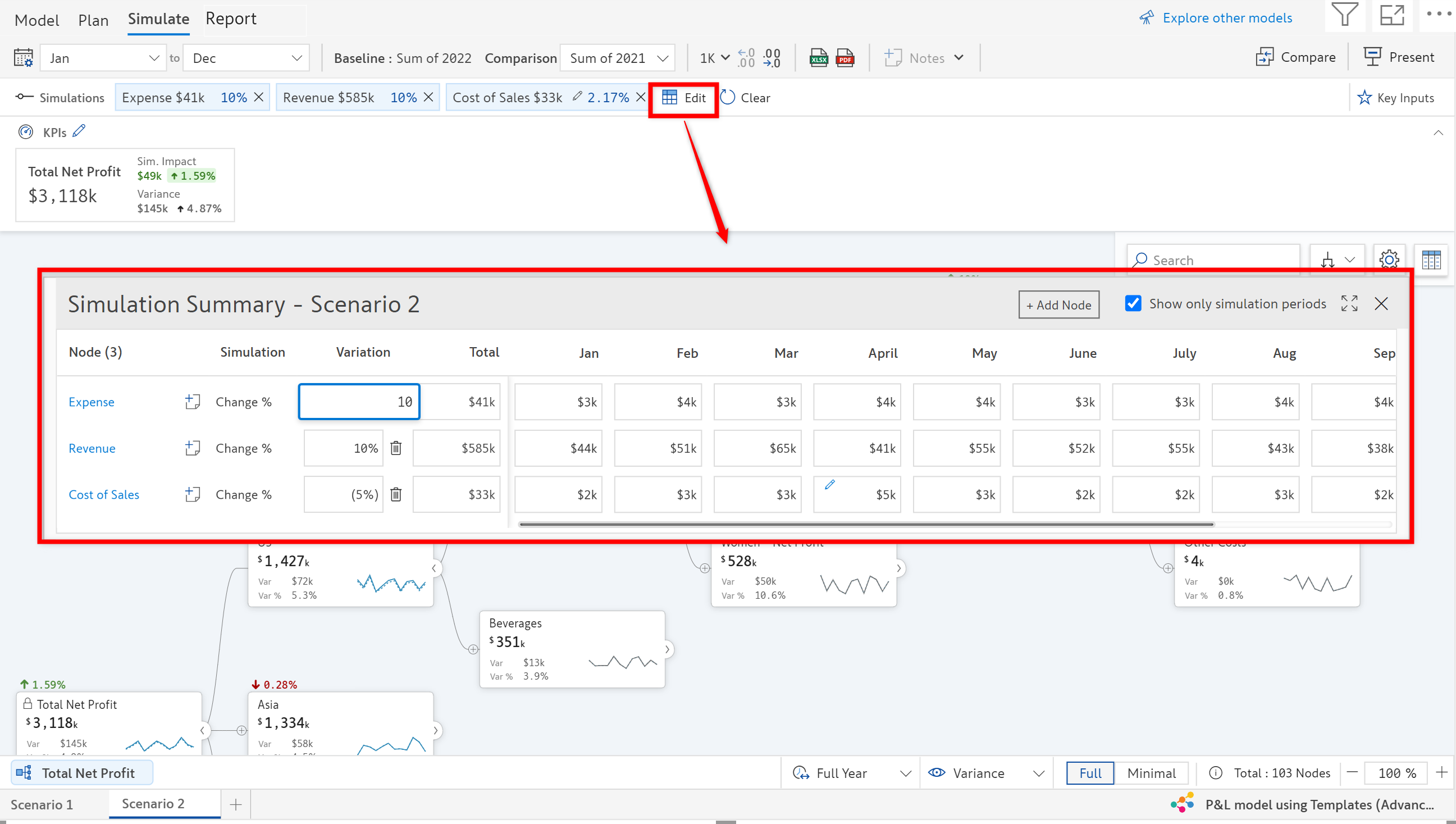Click the PDF export icon
Screen dimensions: 1456x824
[x=845, y=58]
